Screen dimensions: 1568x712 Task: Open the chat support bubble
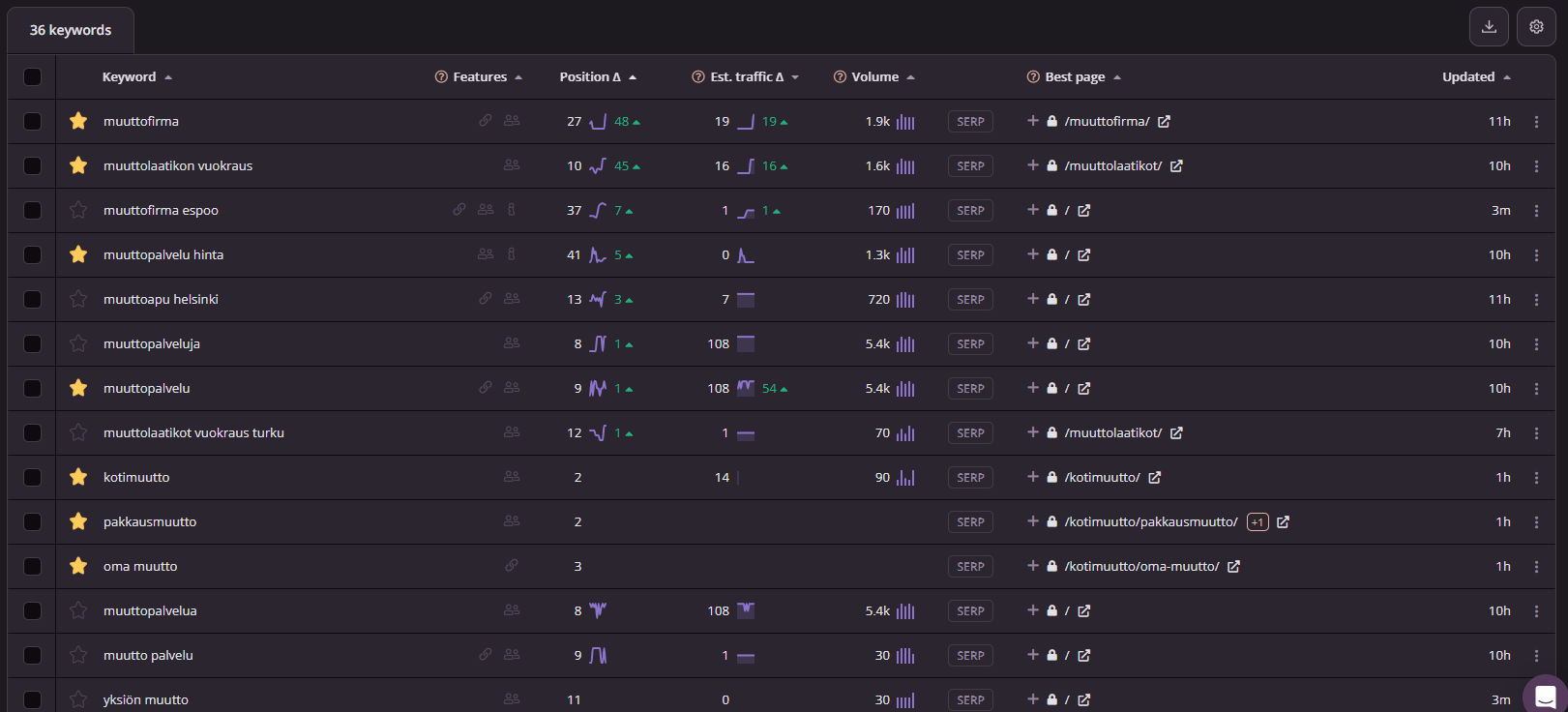(x=1545, y=696)
